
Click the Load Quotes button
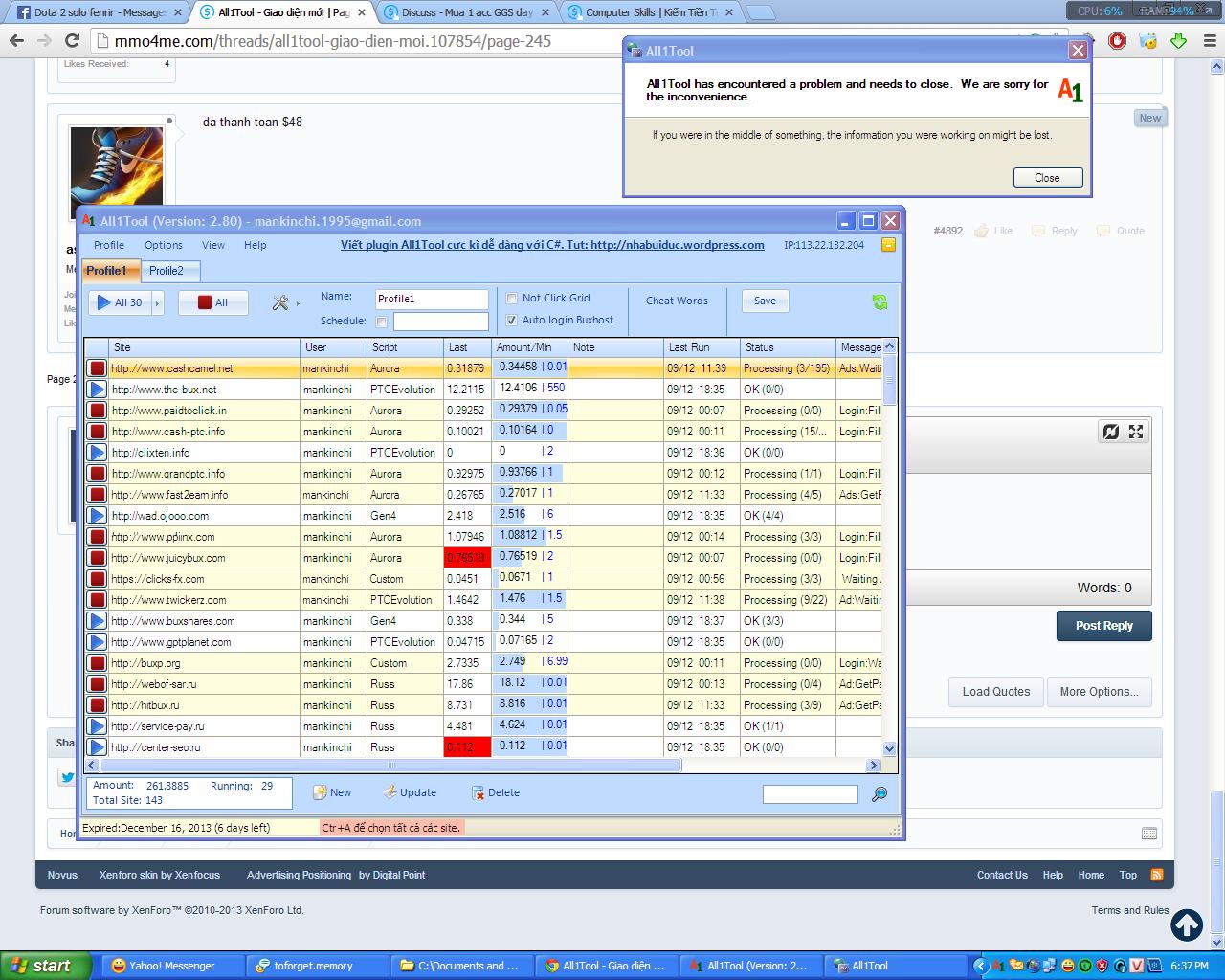click(996, 692)
